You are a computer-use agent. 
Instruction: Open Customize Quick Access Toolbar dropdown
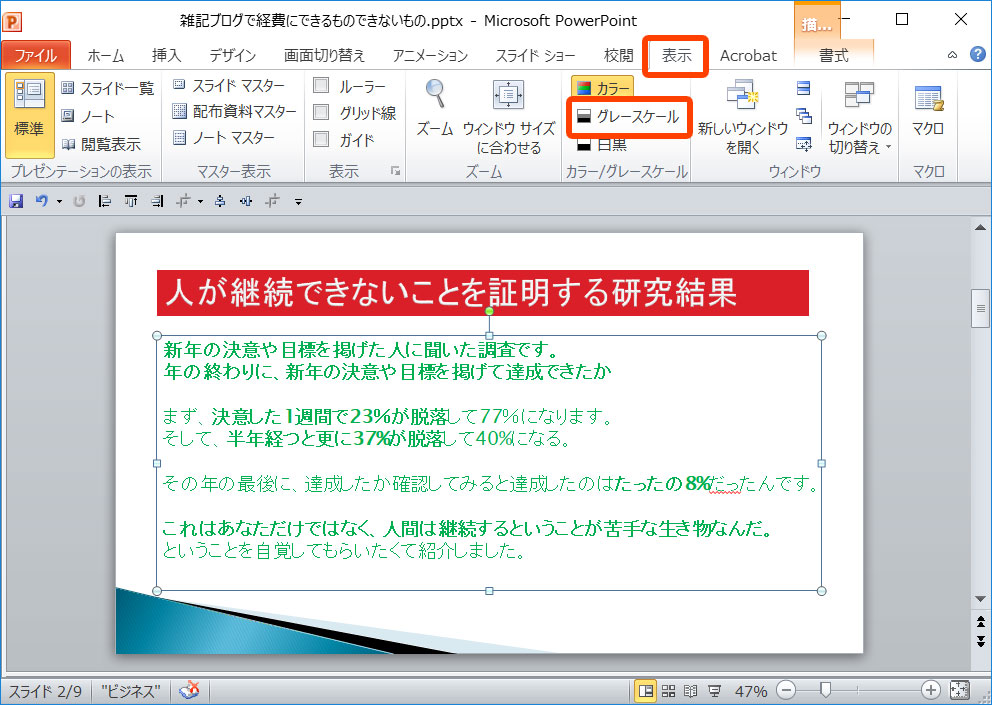[298, 202]
